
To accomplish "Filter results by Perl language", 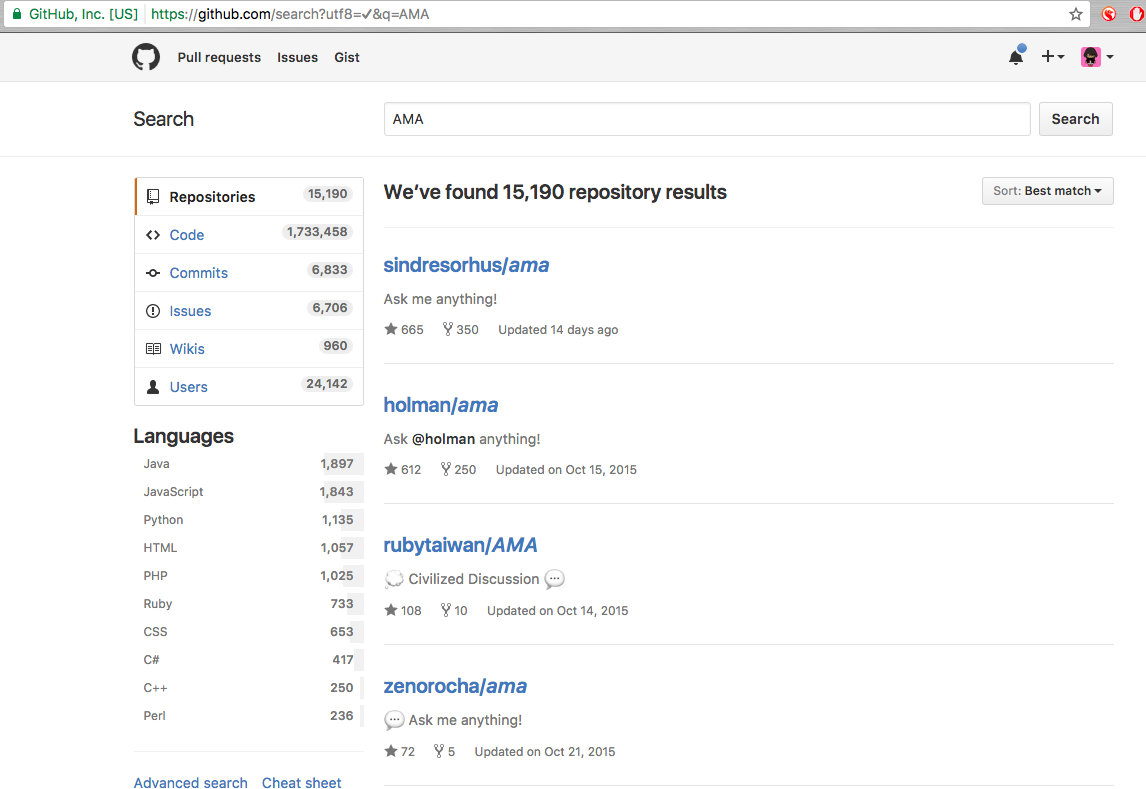I will click(x=248, y=716).
